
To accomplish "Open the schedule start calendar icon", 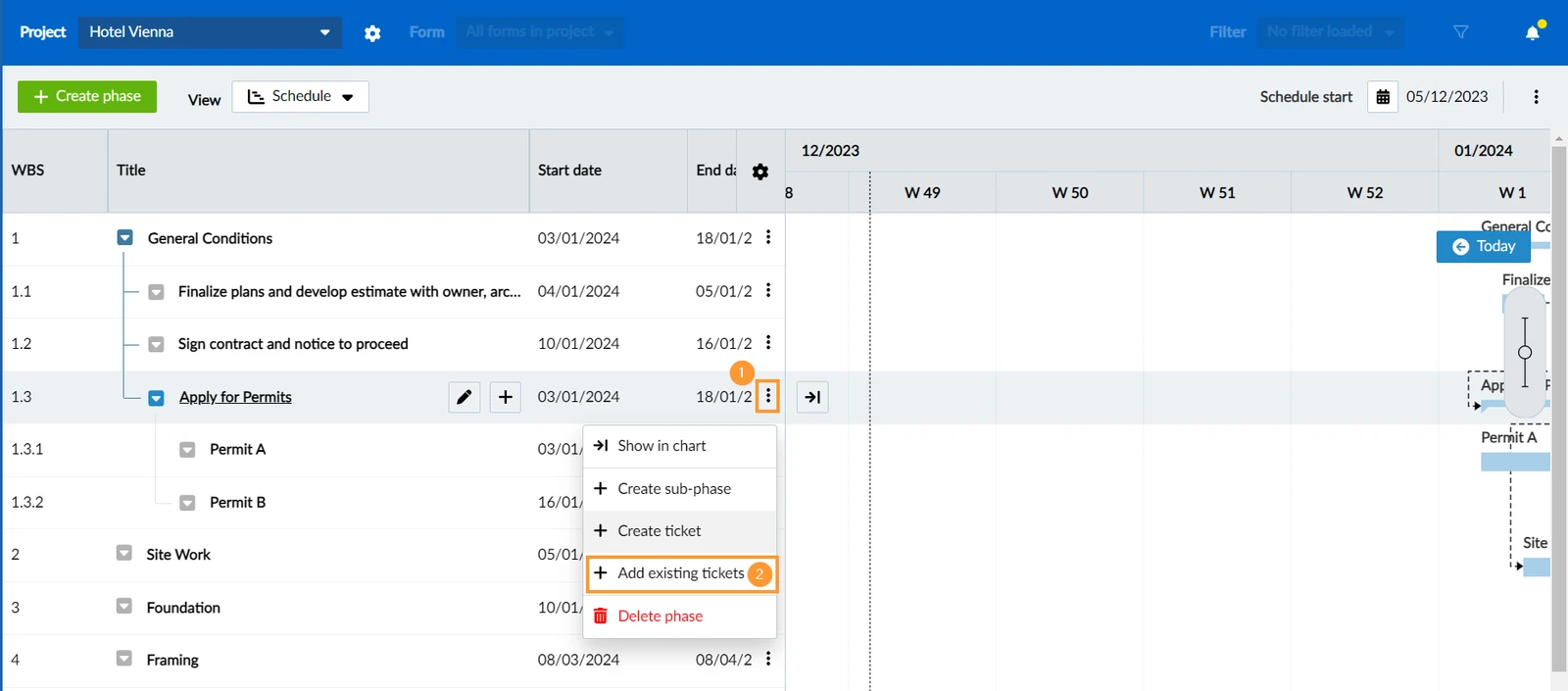I will pyautogui.click(x=1383, y=97).
